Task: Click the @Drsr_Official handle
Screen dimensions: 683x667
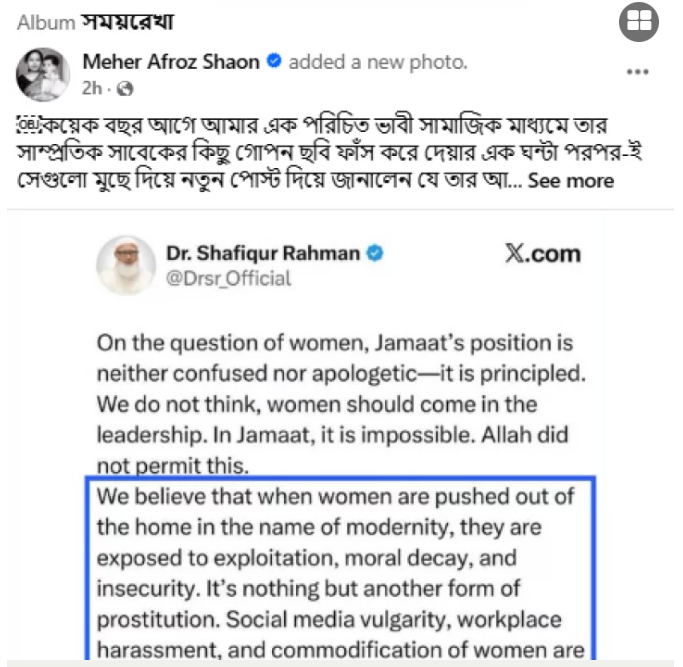Action: point(229,278)
